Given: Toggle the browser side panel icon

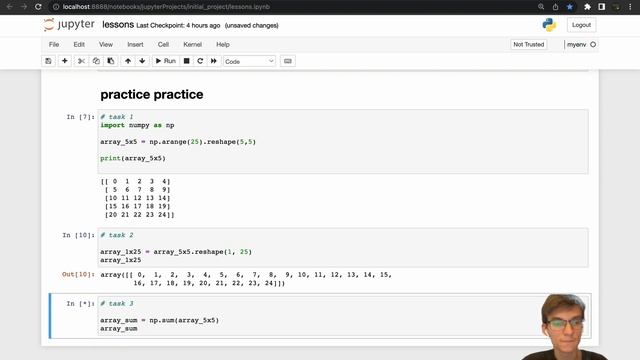Looking at the screenshot, I should point(602,7).
